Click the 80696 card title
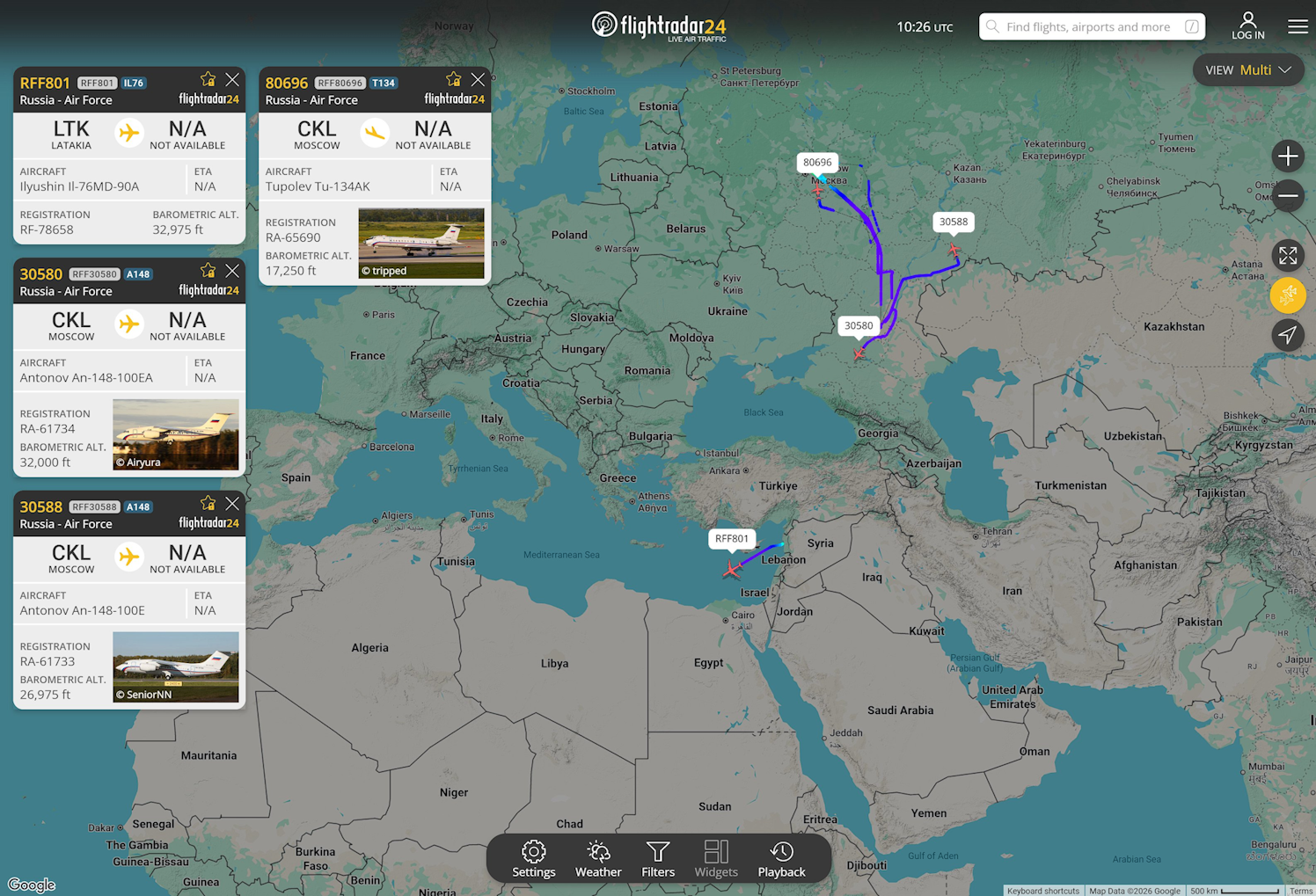Screen dimensions: 1316x896 [x=287, y=83]
